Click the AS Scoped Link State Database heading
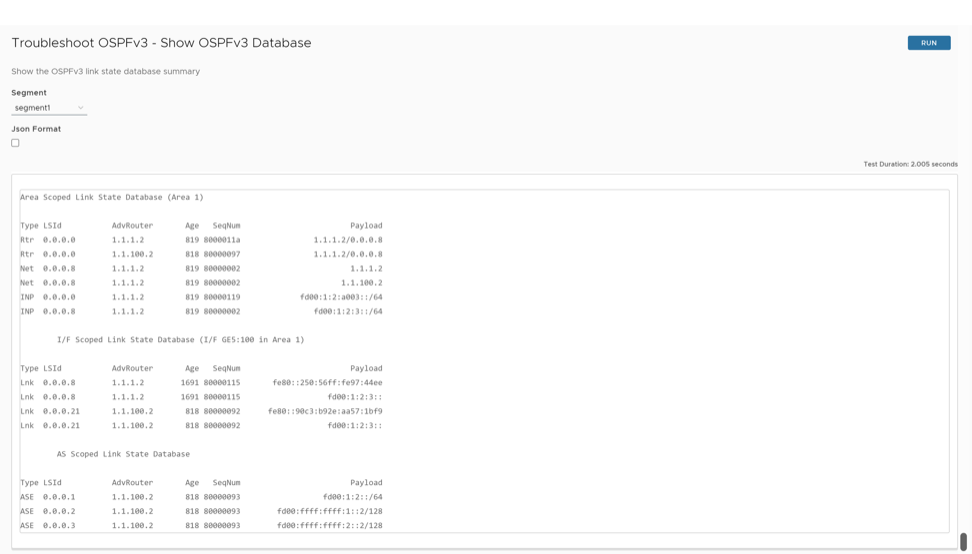This screenshot has width=972, height=554. point(123,454)
